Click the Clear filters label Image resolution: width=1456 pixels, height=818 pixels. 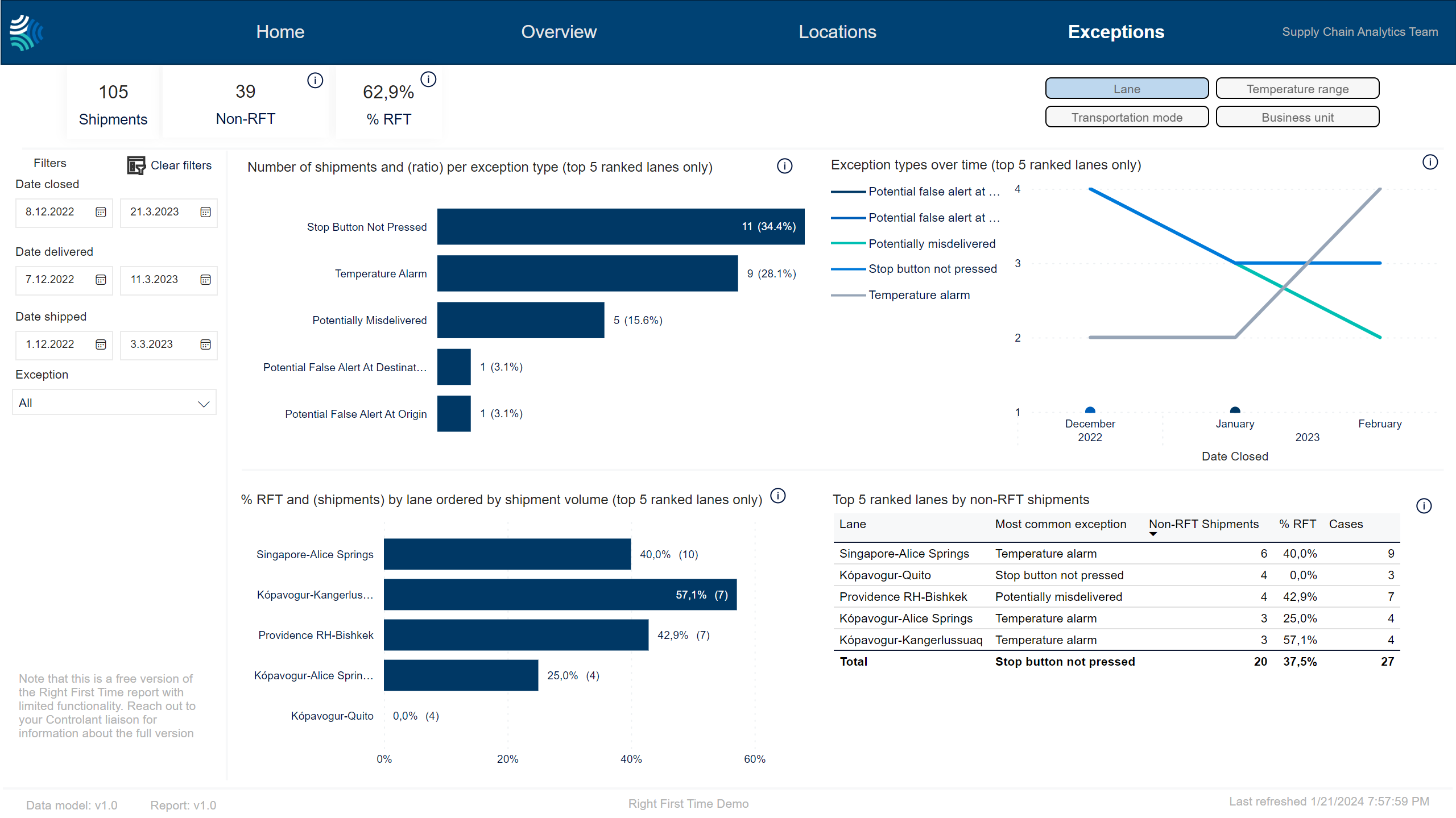[181, 165]
